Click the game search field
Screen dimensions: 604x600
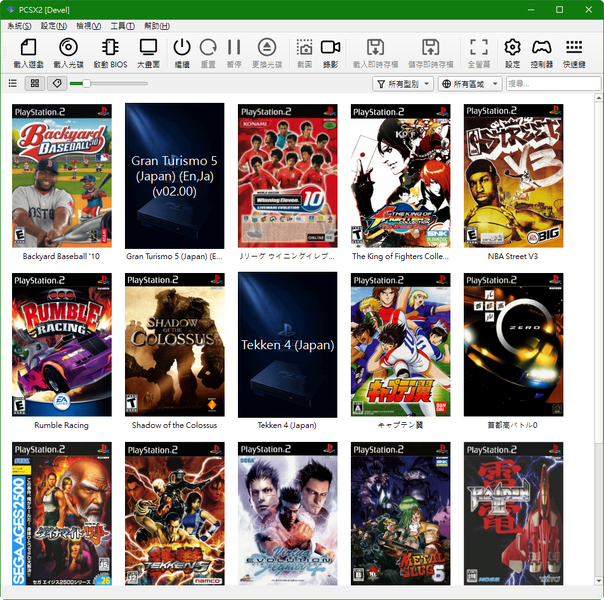(x=553, y=84)
